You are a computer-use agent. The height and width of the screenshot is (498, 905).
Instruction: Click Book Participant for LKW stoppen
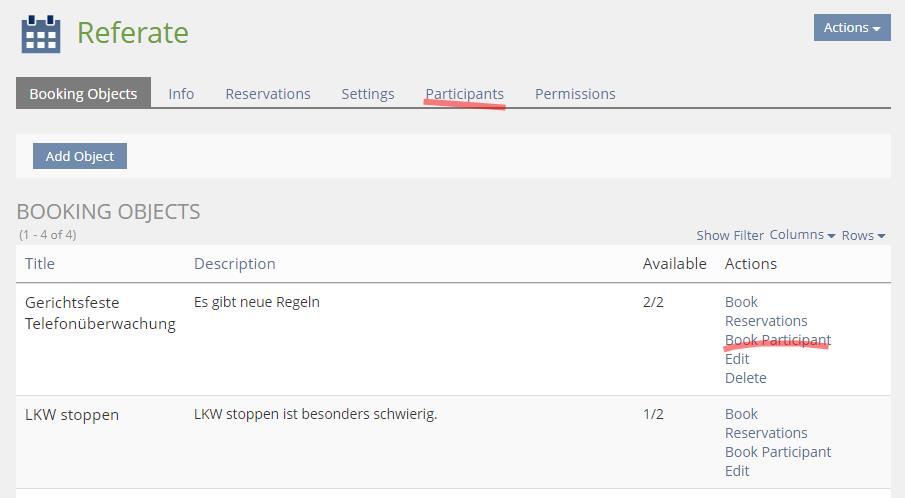point(778,452)
